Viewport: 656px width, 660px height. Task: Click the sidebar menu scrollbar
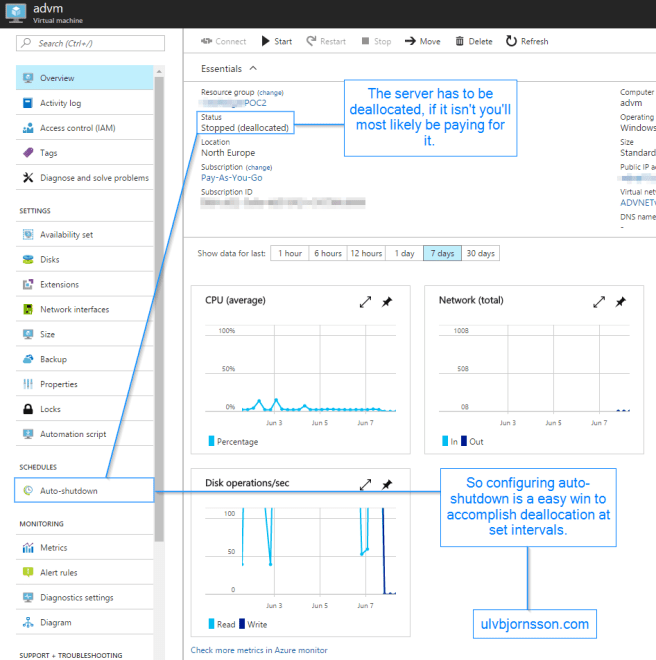pos(159,303)
